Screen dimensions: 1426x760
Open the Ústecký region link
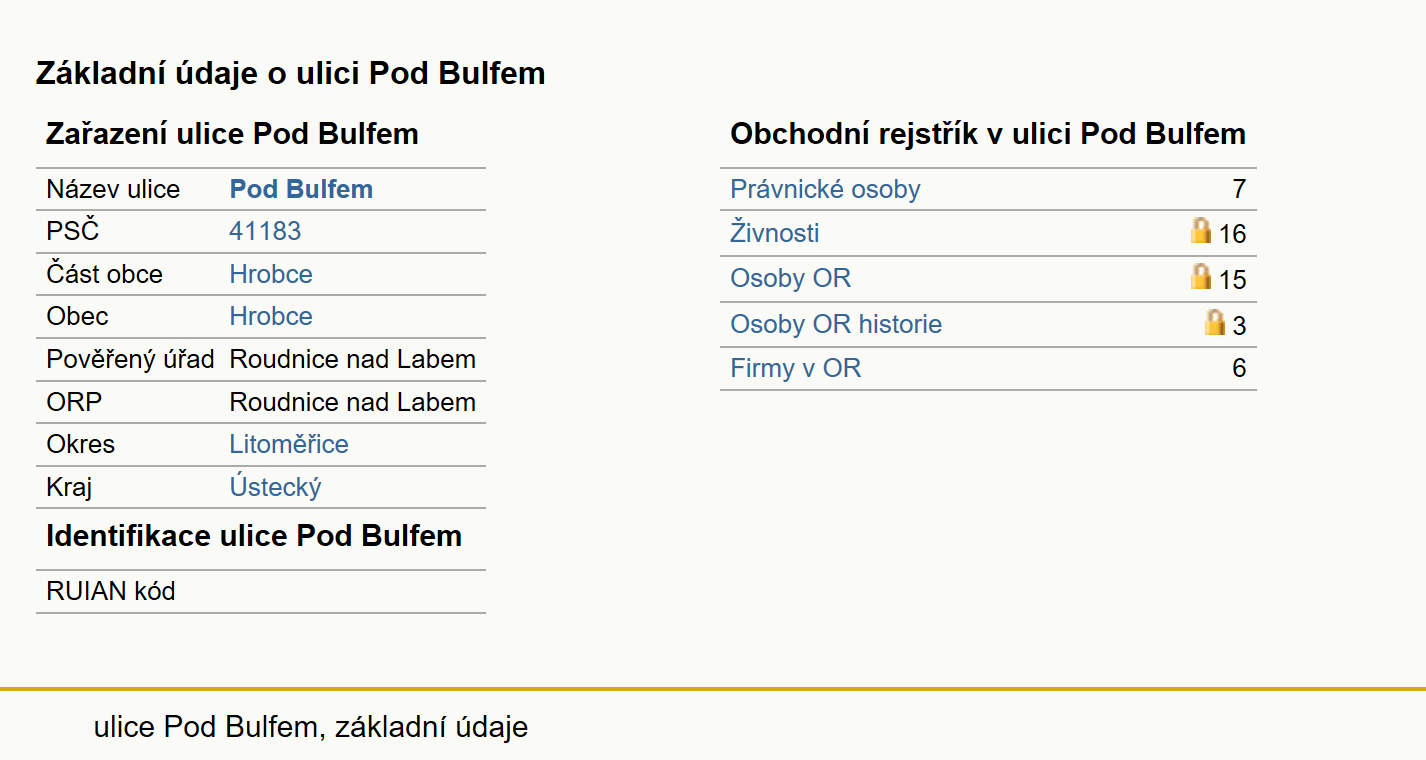(x=275, y=487)
